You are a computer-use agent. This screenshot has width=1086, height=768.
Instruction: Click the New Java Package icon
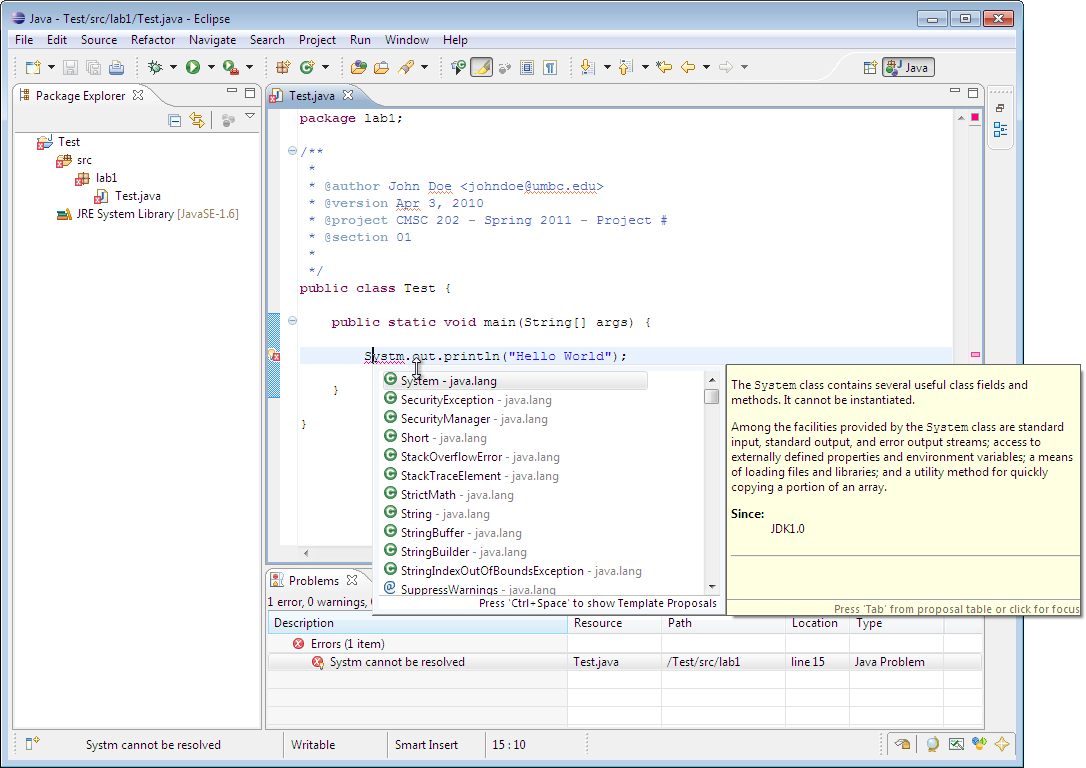pyautogui.click(x=283, y=67)
